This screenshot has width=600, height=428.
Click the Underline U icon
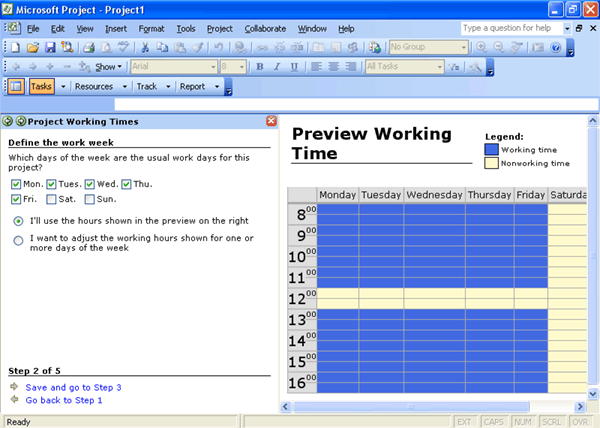[x=294, y=67]
